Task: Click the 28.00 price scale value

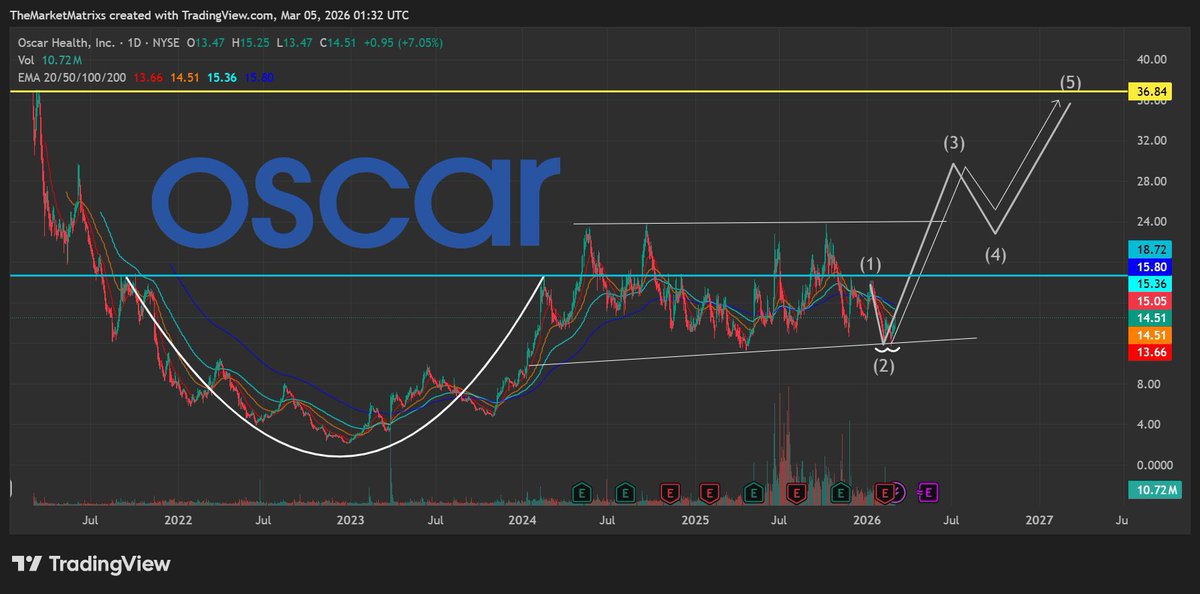Action: tap(1154, 181)
